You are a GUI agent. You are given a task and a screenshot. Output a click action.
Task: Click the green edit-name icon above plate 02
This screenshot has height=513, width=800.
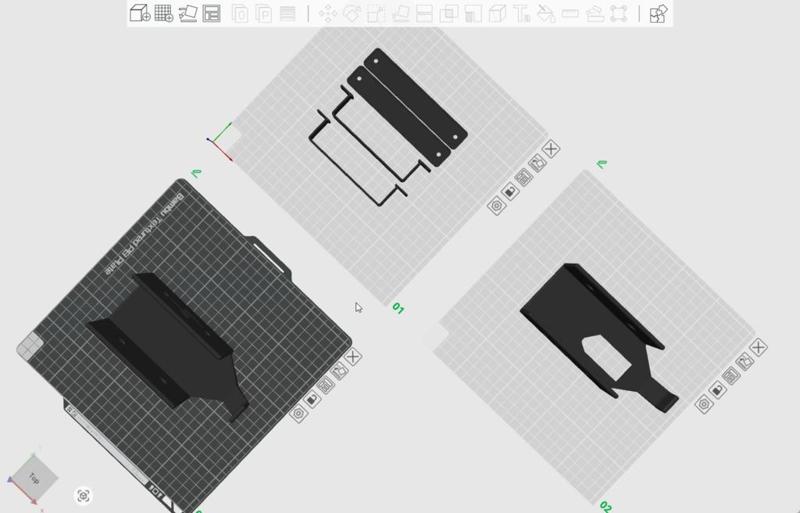coord(602,164)
